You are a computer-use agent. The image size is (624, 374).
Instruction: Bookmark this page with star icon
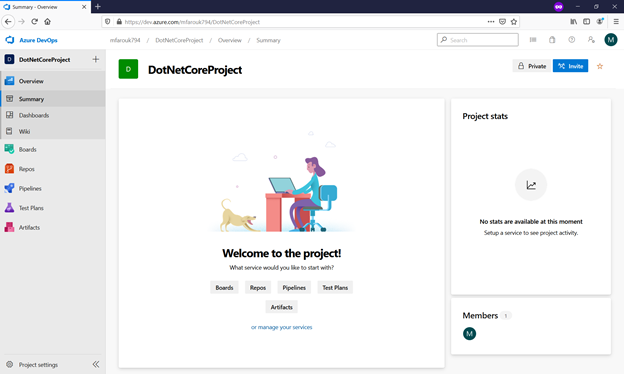click(x=514, y=22)
